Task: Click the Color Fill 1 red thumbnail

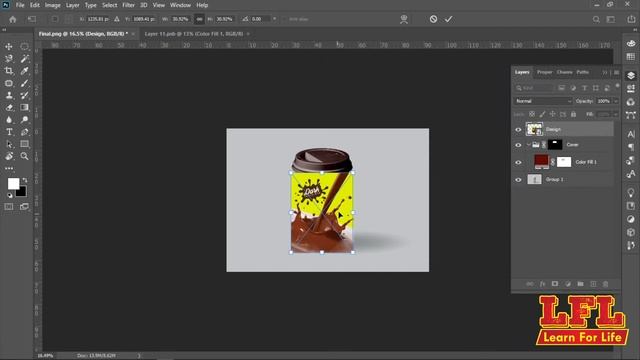Action: (541, 162)
